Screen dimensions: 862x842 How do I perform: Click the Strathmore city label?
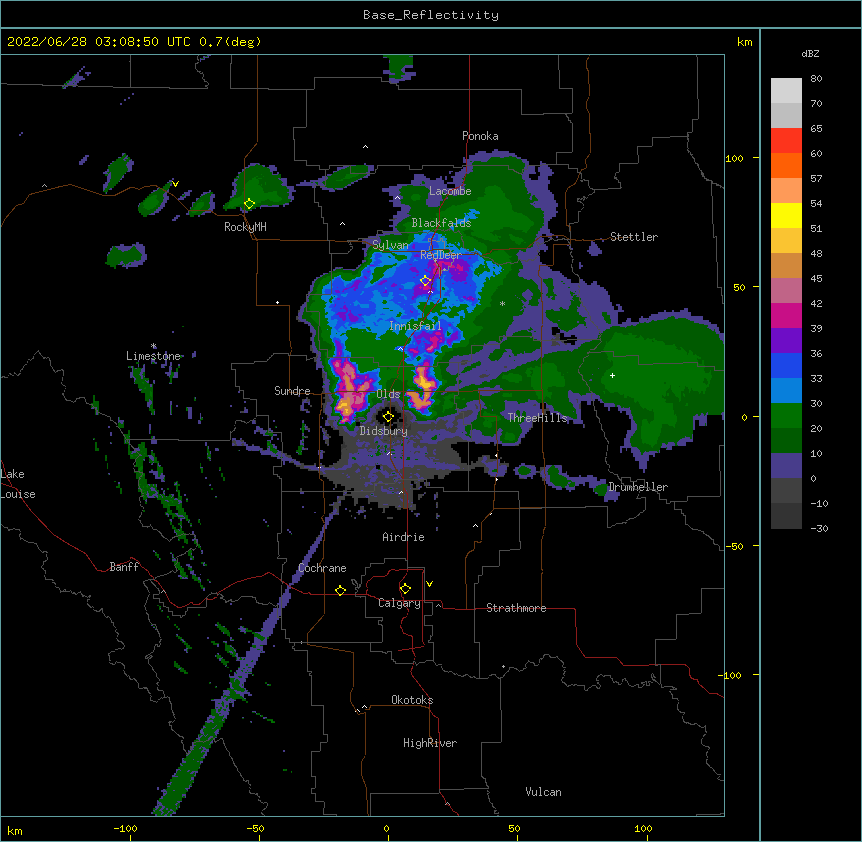point(516,608)
